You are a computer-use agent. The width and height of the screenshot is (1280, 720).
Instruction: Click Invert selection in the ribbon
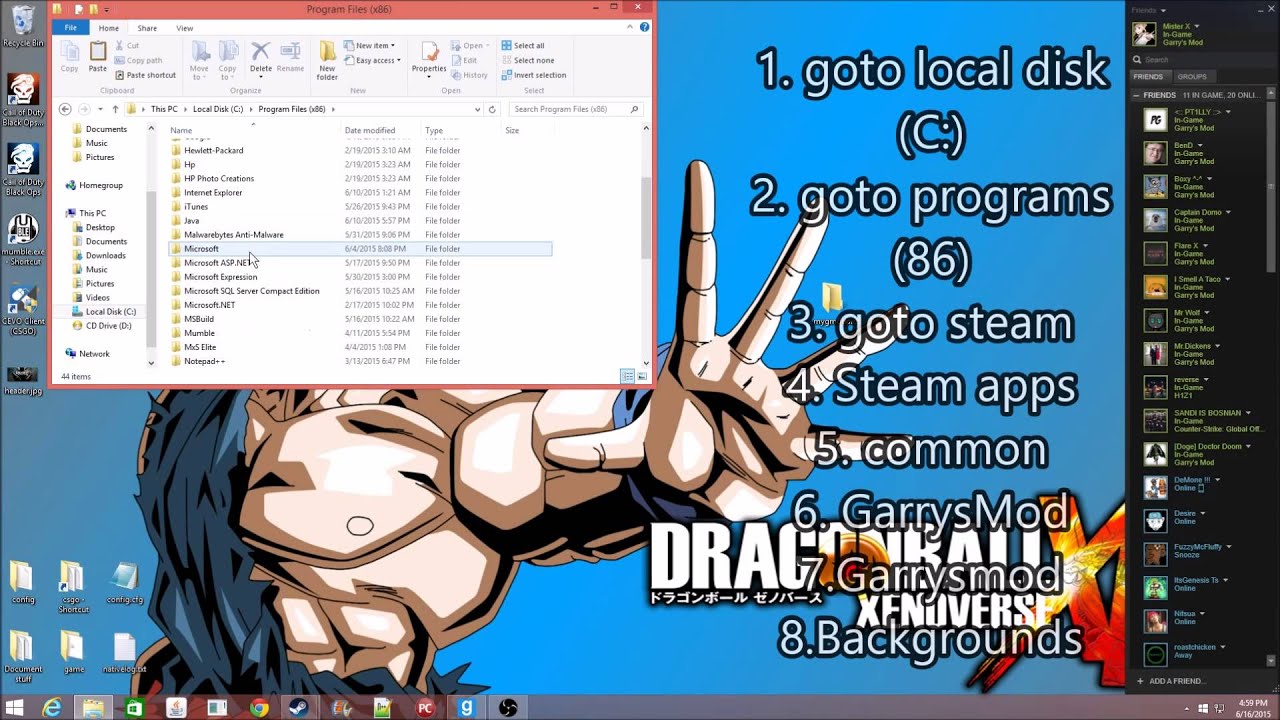(533, 75)
